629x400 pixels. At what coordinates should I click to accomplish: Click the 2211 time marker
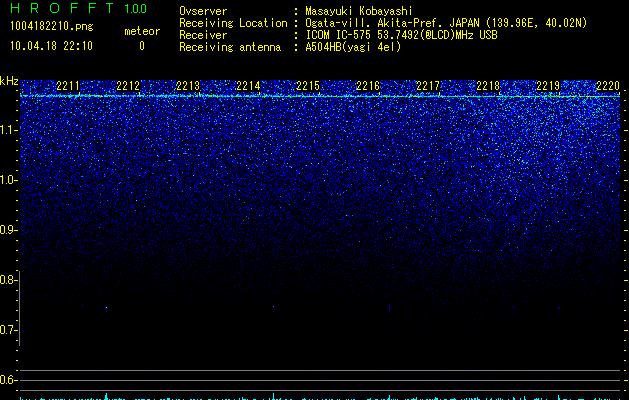tap(68, 86)
